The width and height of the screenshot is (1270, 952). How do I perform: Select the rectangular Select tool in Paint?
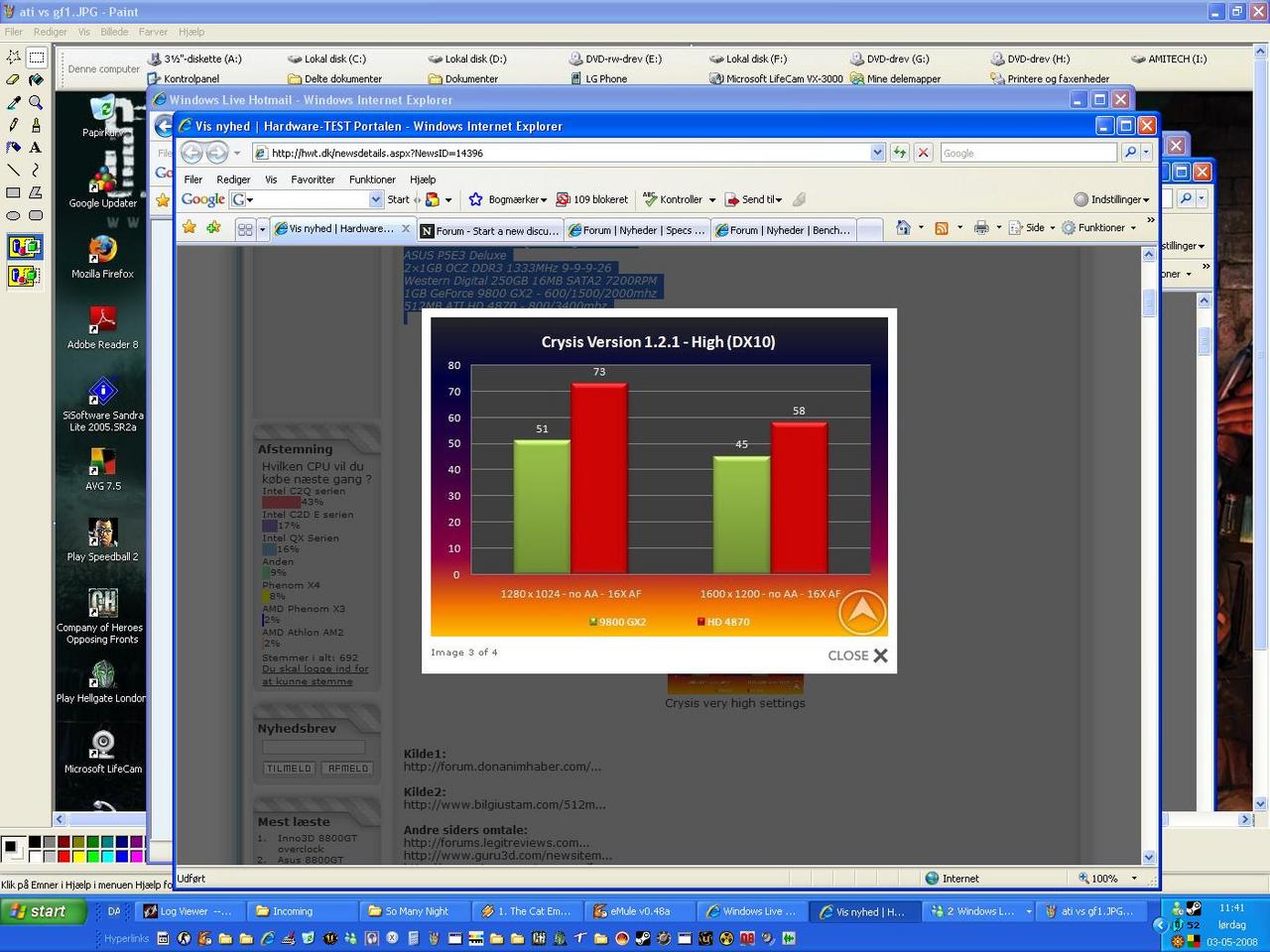click(36, 58)
